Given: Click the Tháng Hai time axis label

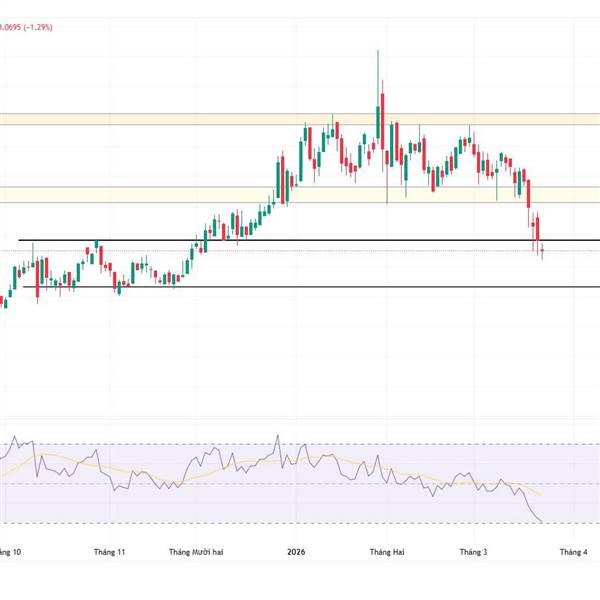Looking at the screenshot, I should point(386,551).
